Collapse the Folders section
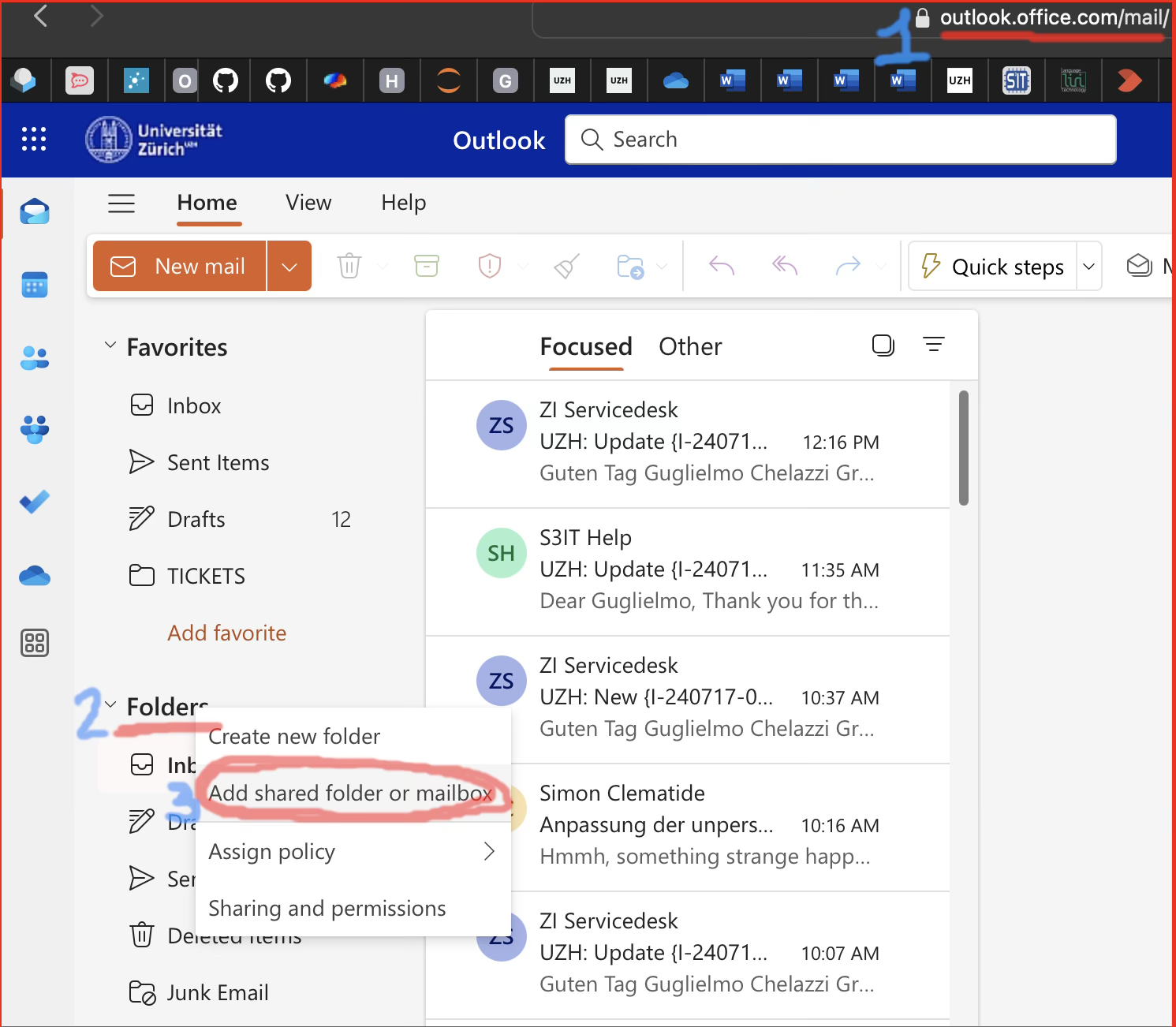The image size is (1176, 1027). pos(110,704)
